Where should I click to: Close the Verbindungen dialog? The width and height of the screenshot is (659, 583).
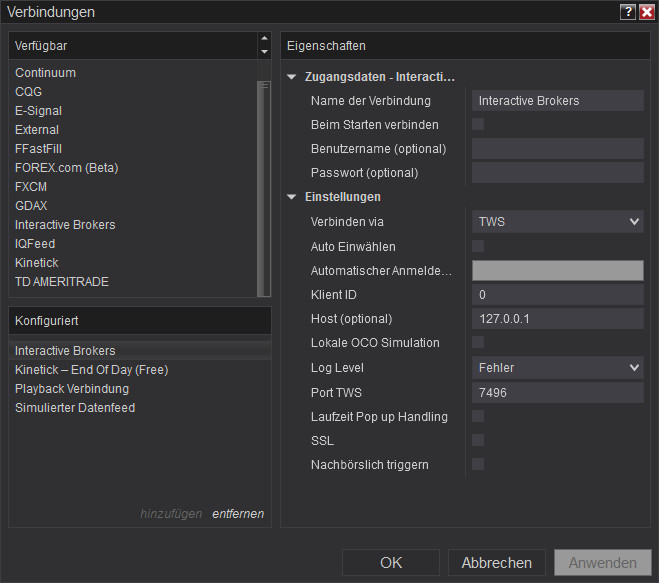[x=646, y=12]
